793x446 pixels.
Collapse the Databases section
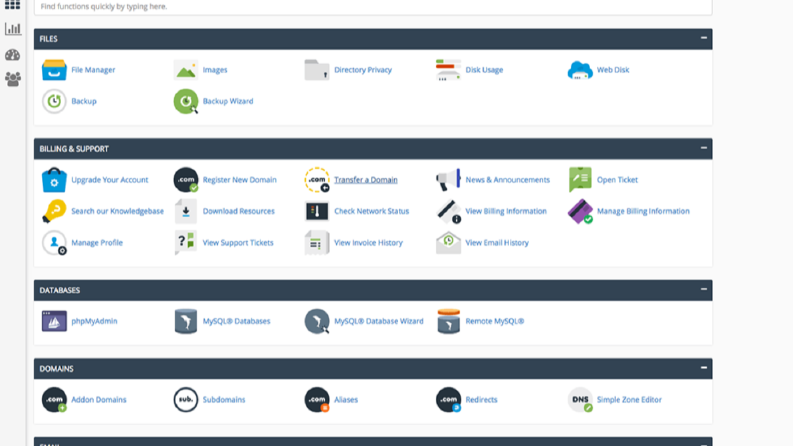(703, 289)
